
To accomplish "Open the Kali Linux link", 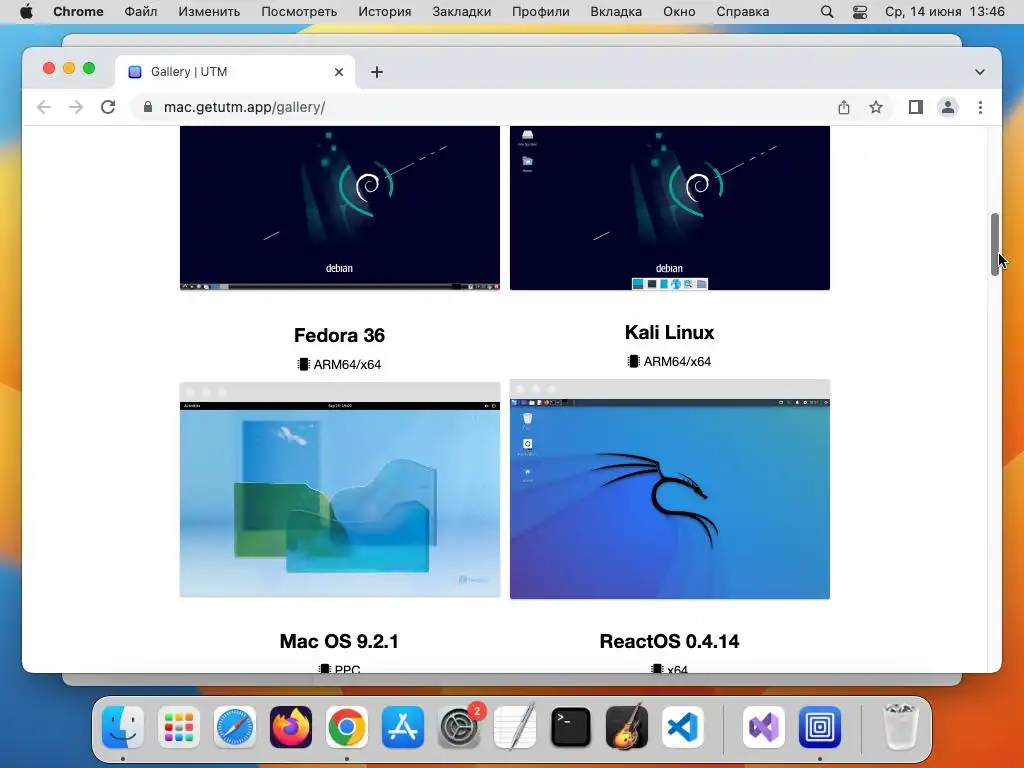I will click(669, 332).
